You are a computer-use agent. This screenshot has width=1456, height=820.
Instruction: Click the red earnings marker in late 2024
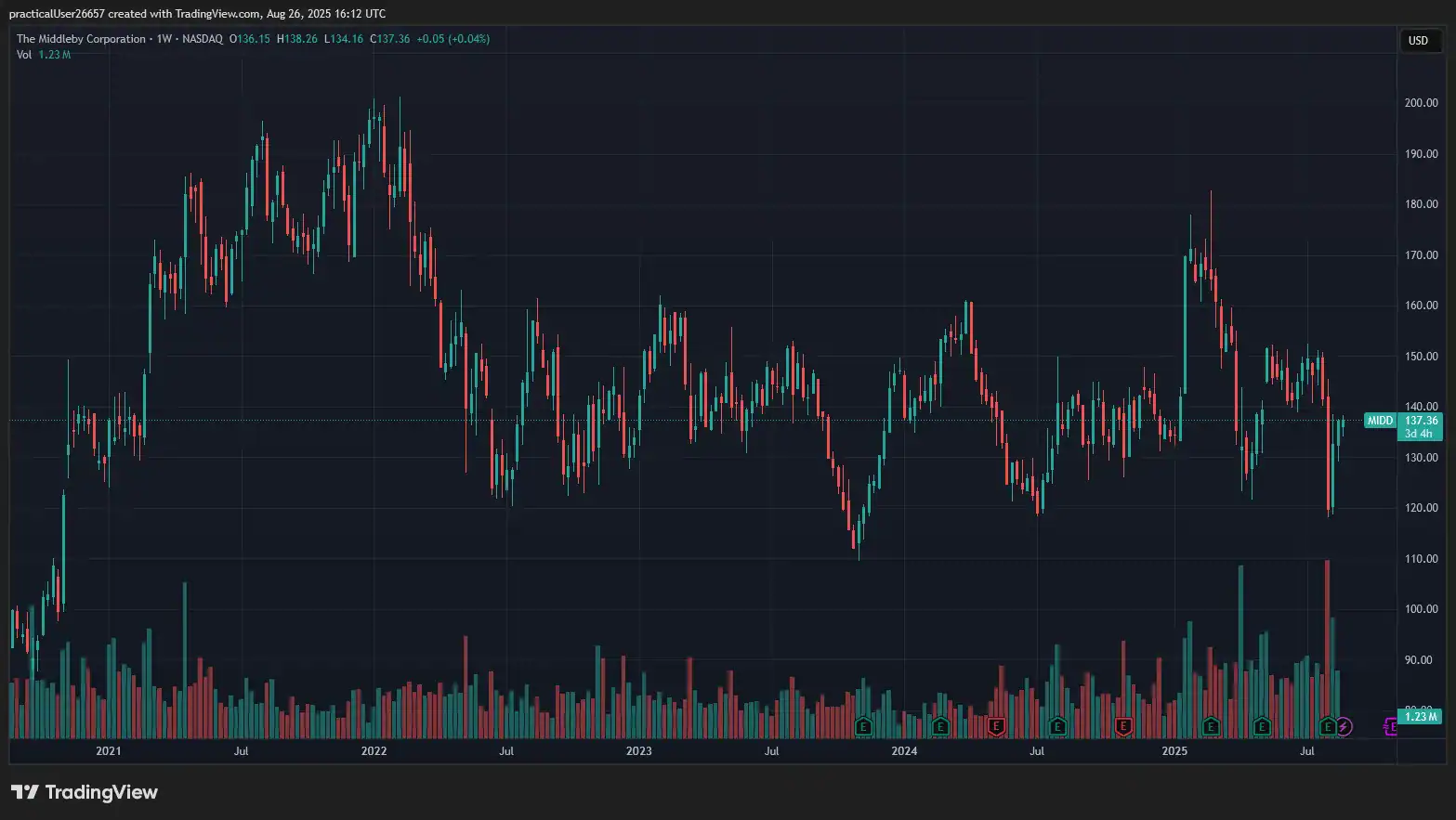point(1123,726)
